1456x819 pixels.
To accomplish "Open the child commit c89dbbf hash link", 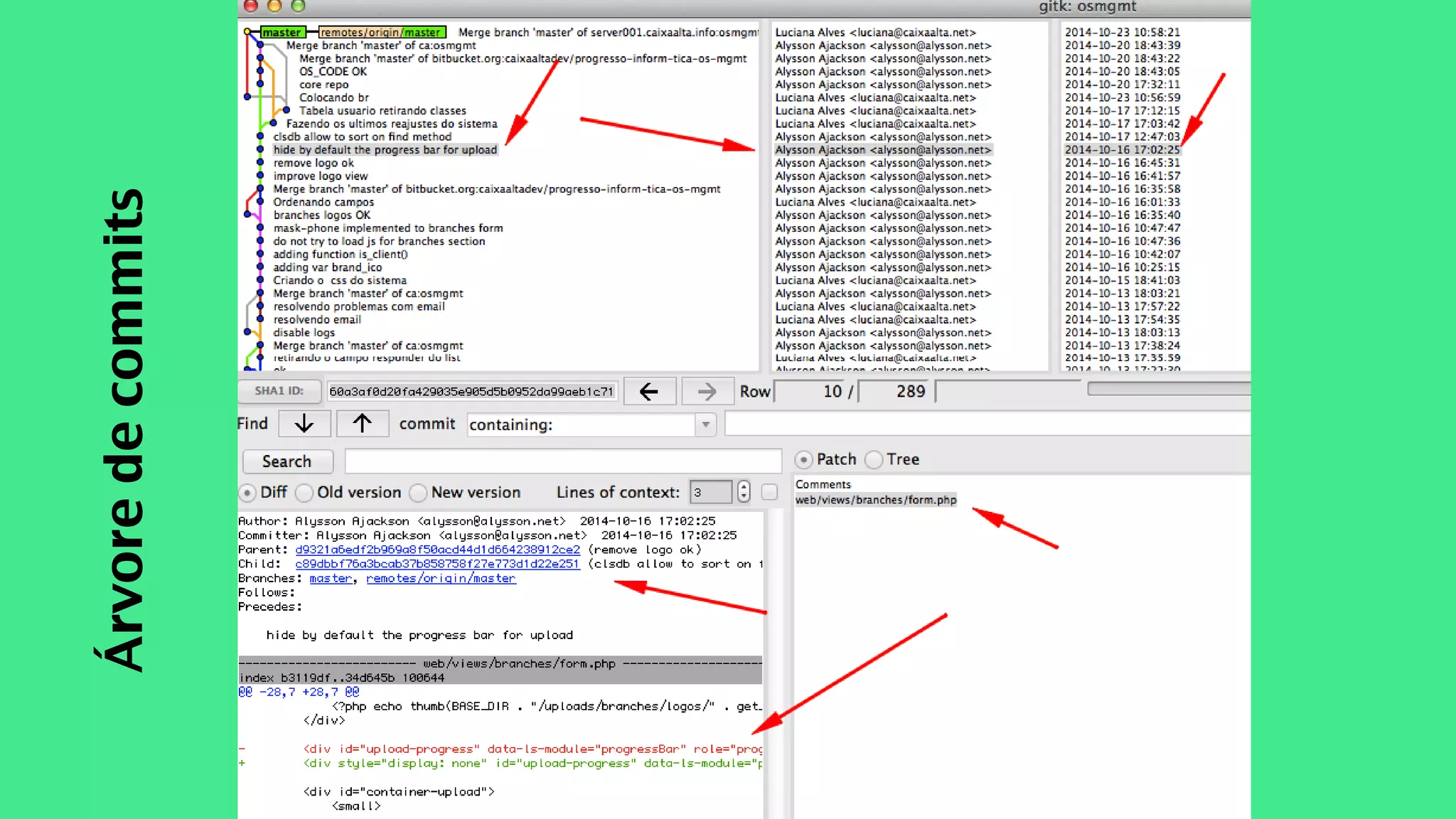I will point(437,564).
